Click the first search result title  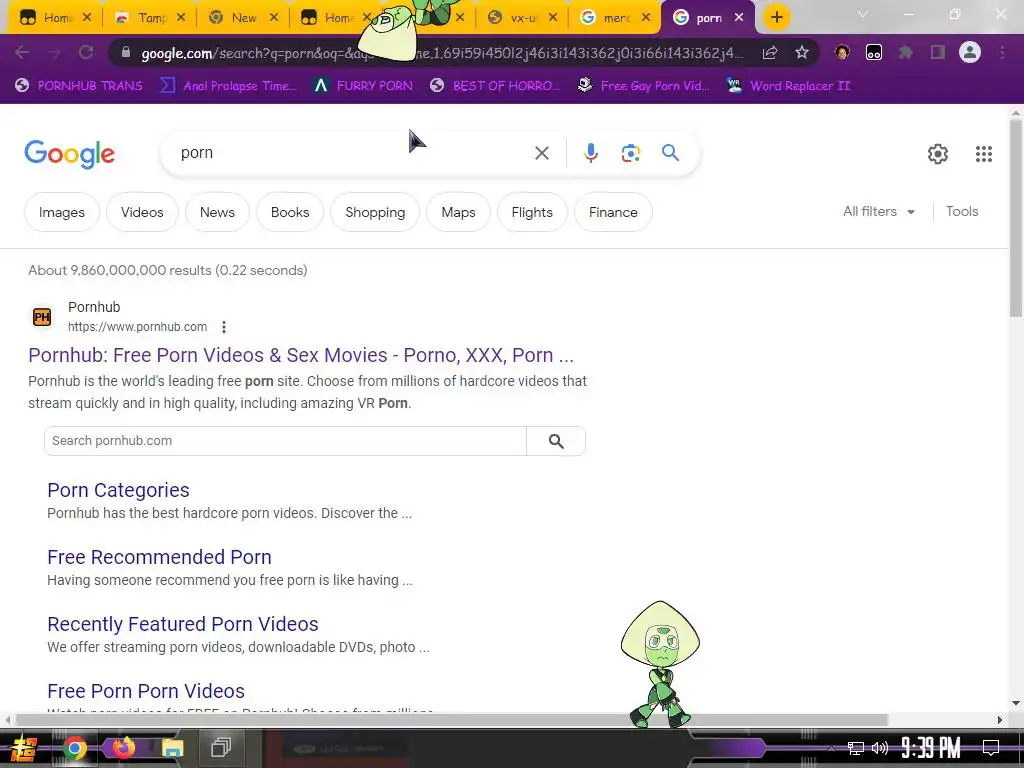[301, 355]
